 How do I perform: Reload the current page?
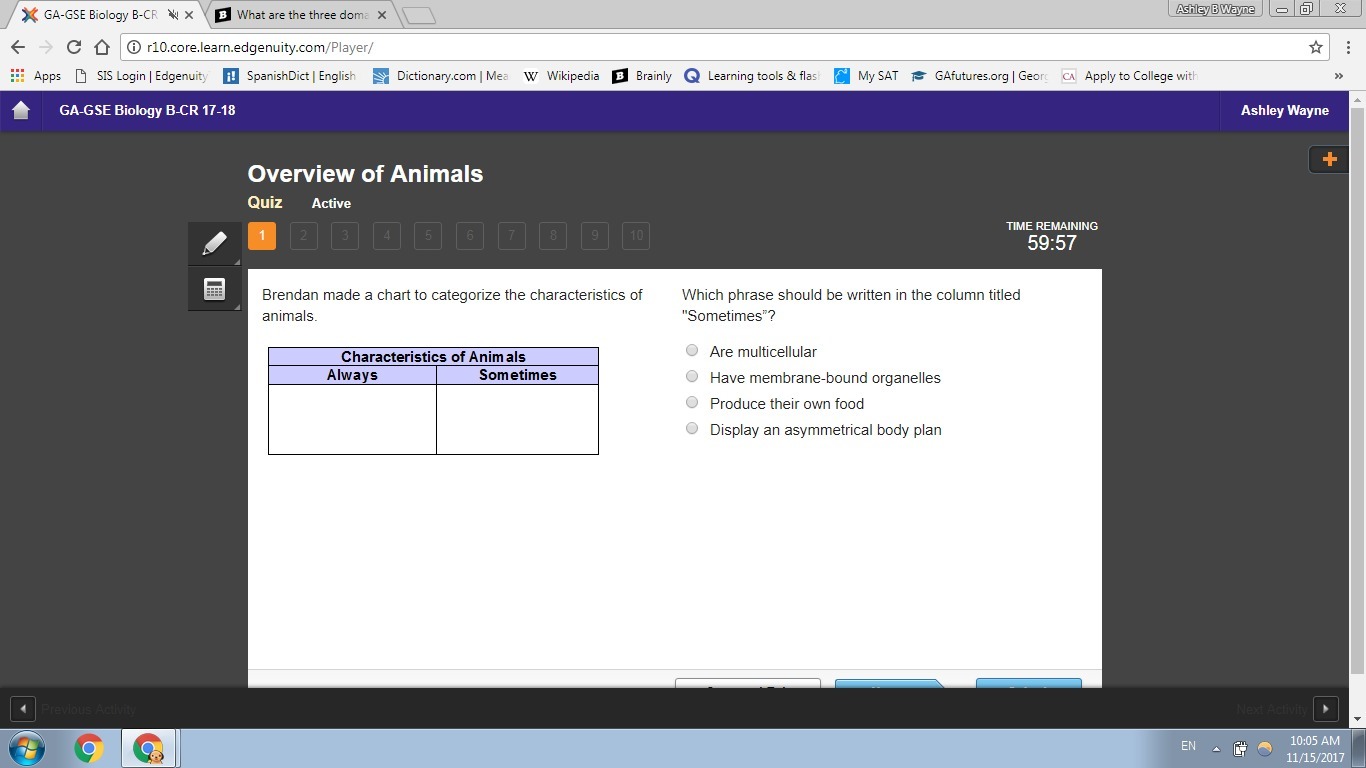tap(73, 47)
